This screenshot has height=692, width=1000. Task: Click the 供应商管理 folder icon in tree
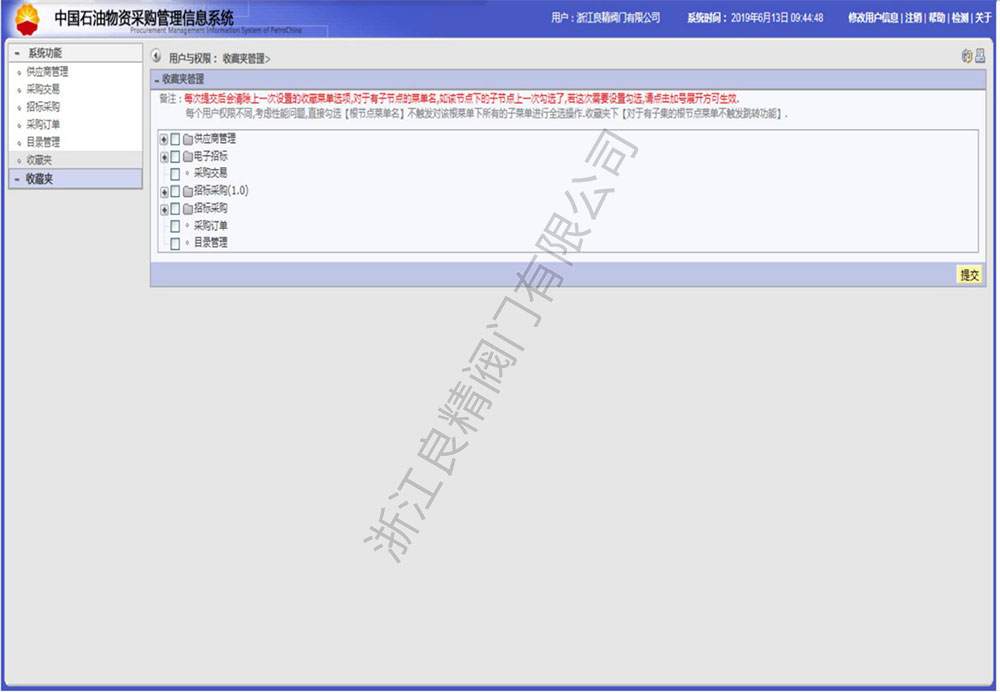187,140
